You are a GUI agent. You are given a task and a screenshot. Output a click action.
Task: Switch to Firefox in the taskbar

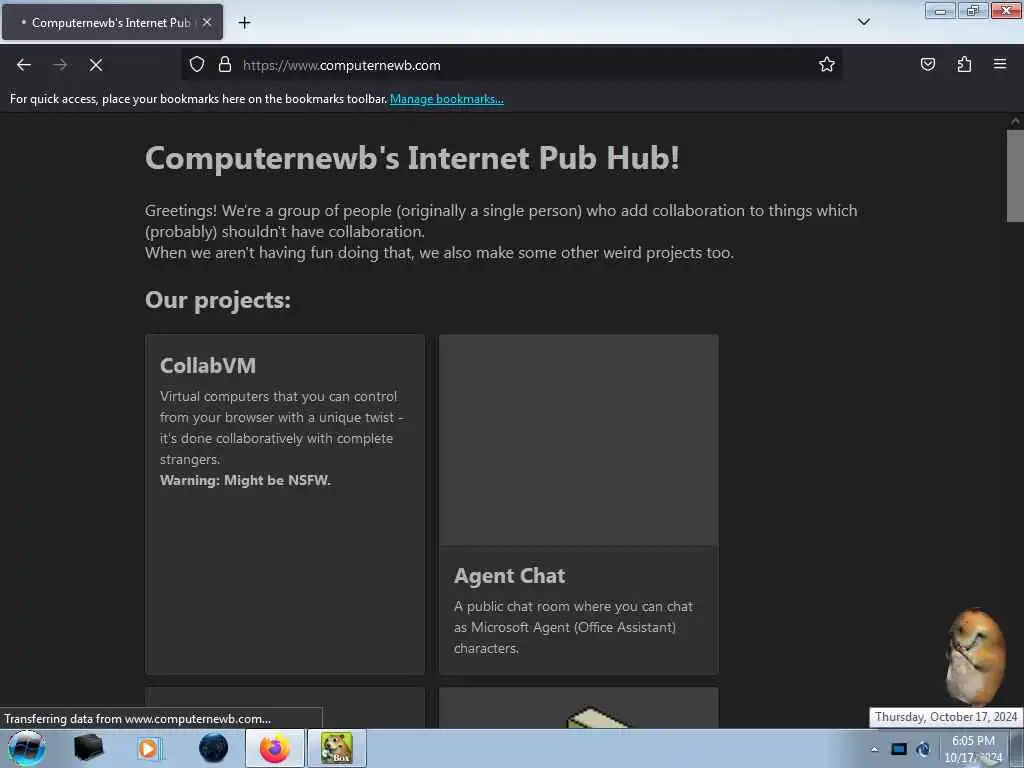[274, 748]
